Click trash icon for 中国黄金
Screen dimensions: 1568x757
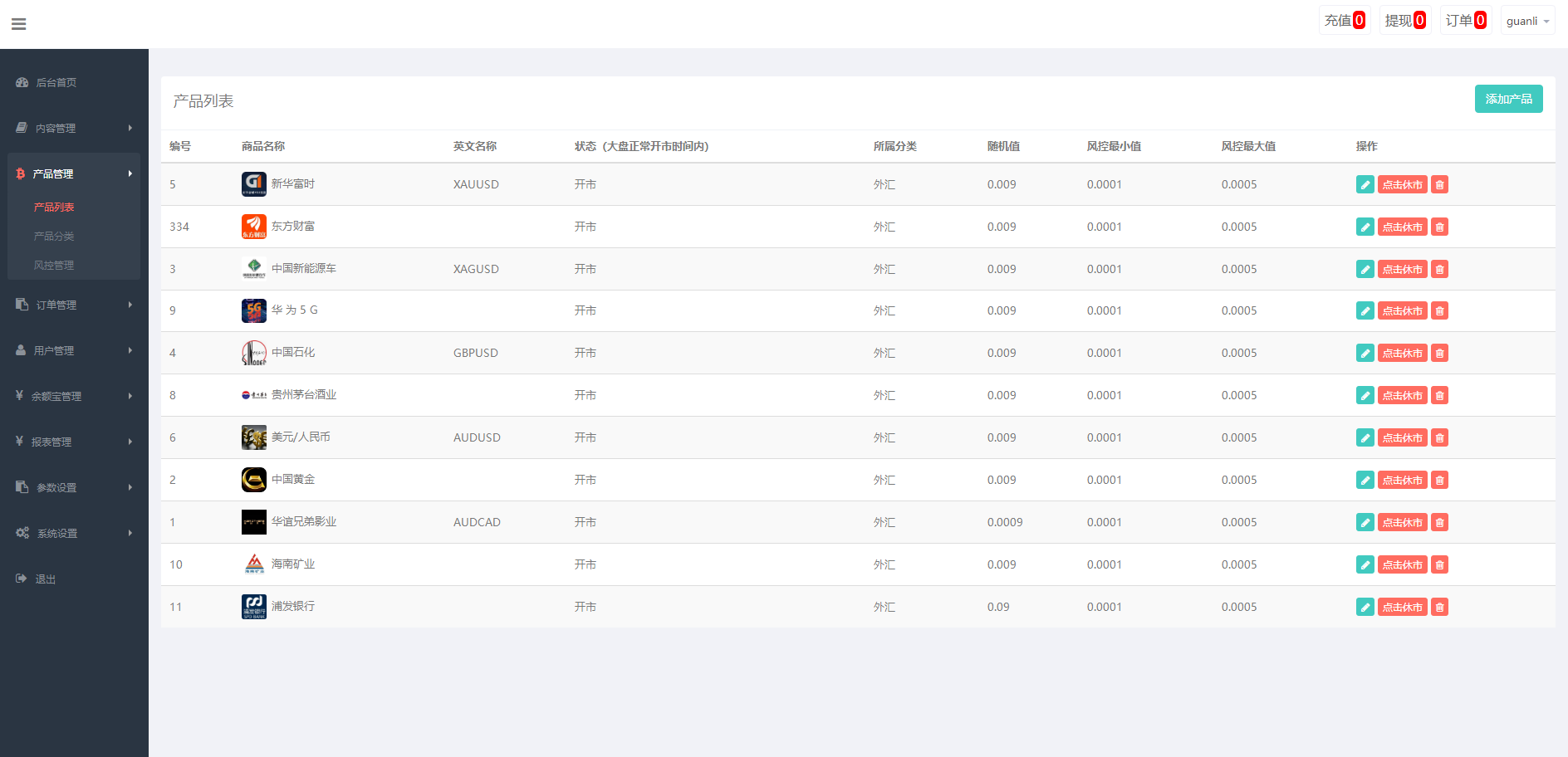tap(1439, 480)
